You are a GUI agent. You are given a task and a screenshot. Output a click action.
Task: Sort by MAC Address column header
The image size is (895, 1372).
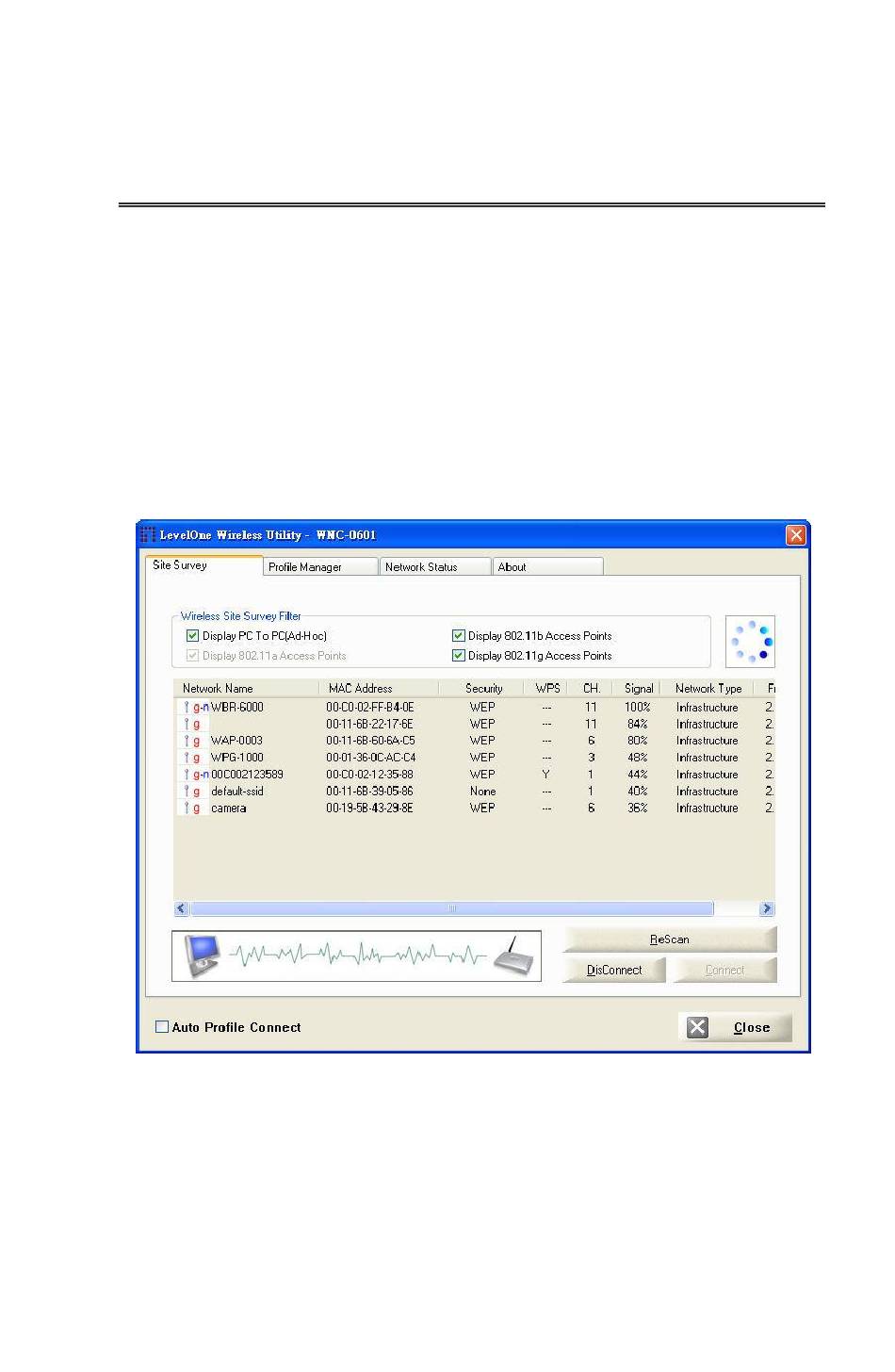[x=379, y=689]
